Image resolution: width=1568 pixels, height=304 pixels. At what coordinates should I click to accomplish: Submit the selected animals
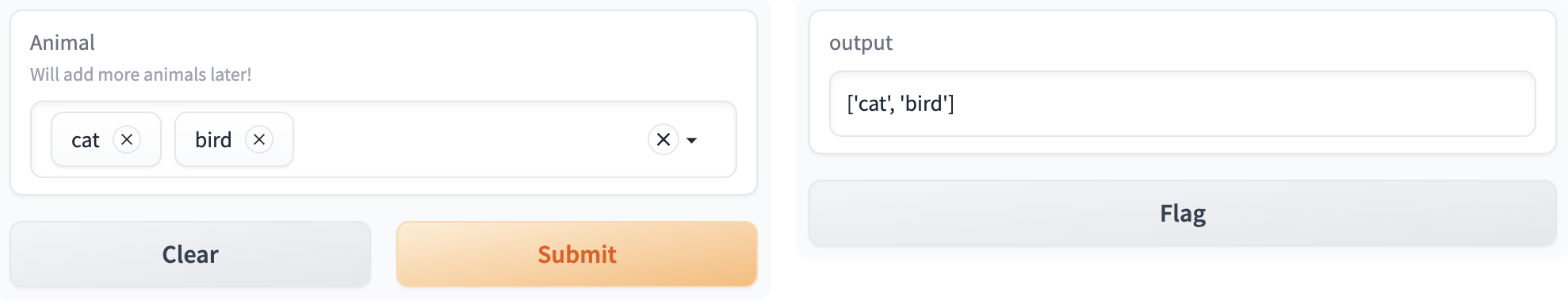click(x=577, y=254)
